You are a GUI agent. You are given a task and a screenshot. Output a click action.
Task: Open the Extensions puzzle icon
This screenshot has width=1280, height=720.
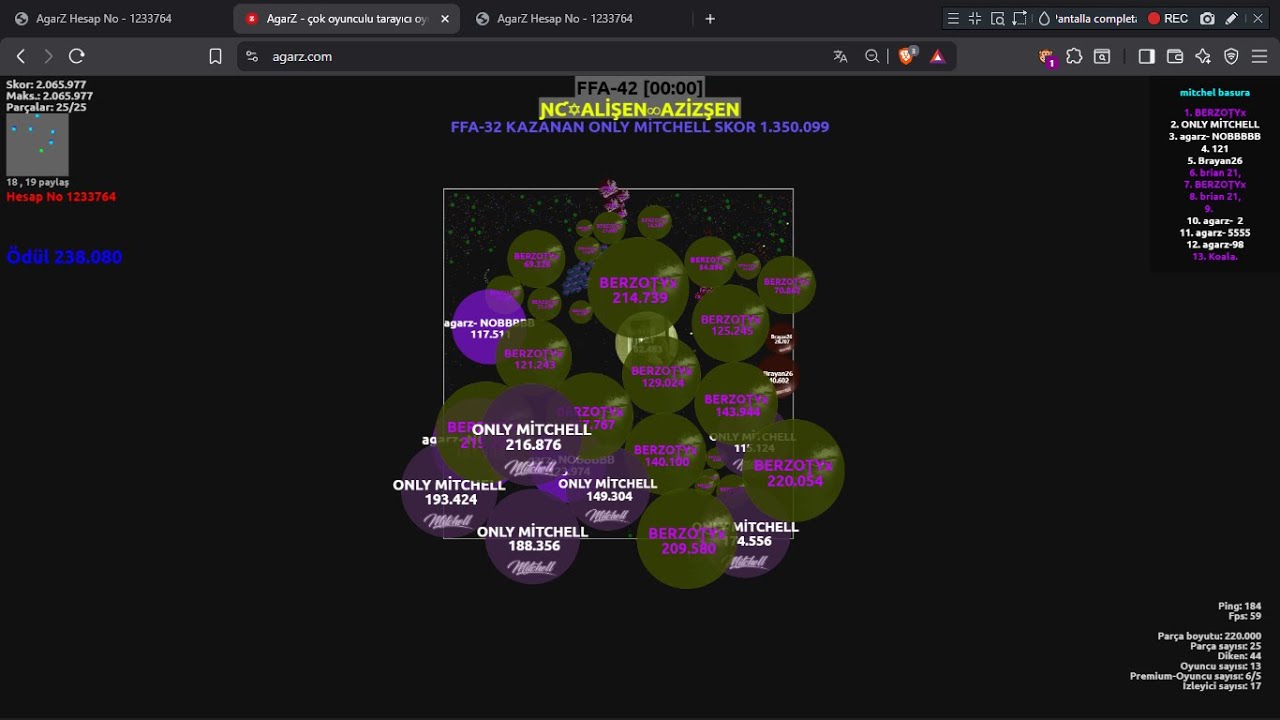[x=1074, y=57]
